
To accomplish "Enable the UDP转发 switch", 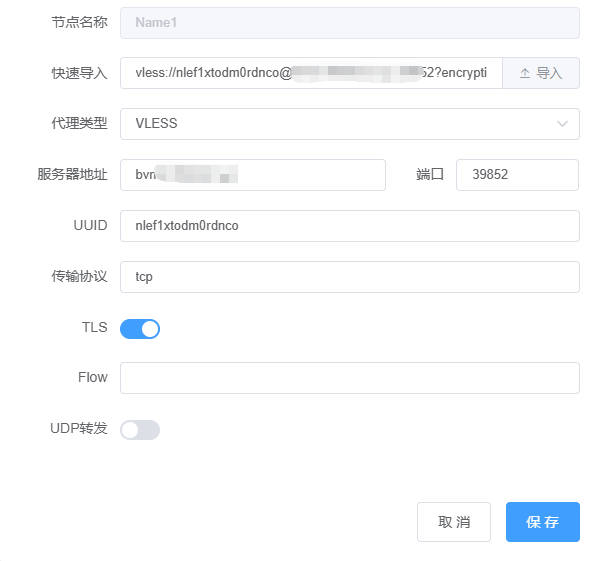I will click(x=140, y=430).
